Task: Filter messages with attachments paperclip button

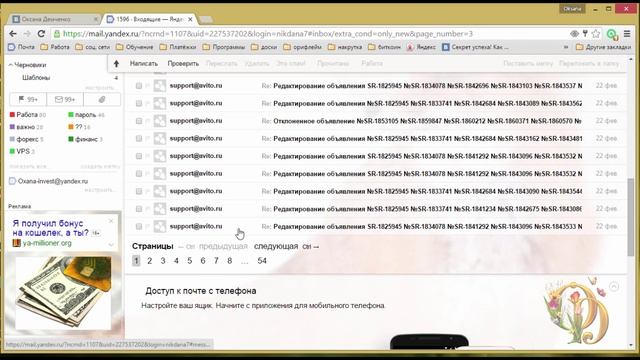Action: [102, 99]
